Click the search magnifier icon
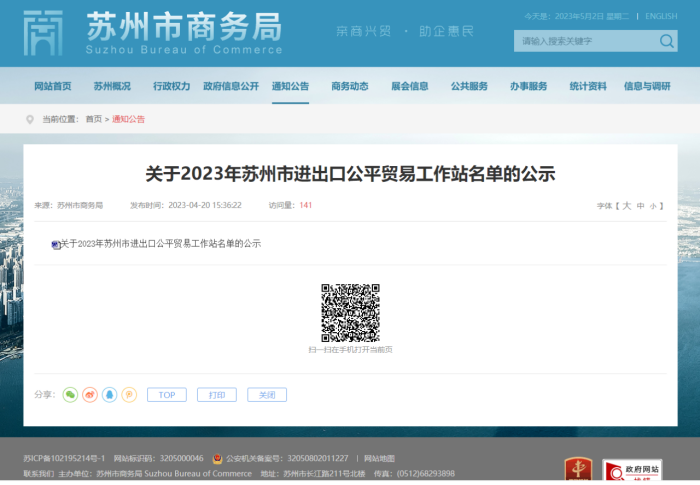The height and width of the screenshot is (485, 700). pos(667,41)
